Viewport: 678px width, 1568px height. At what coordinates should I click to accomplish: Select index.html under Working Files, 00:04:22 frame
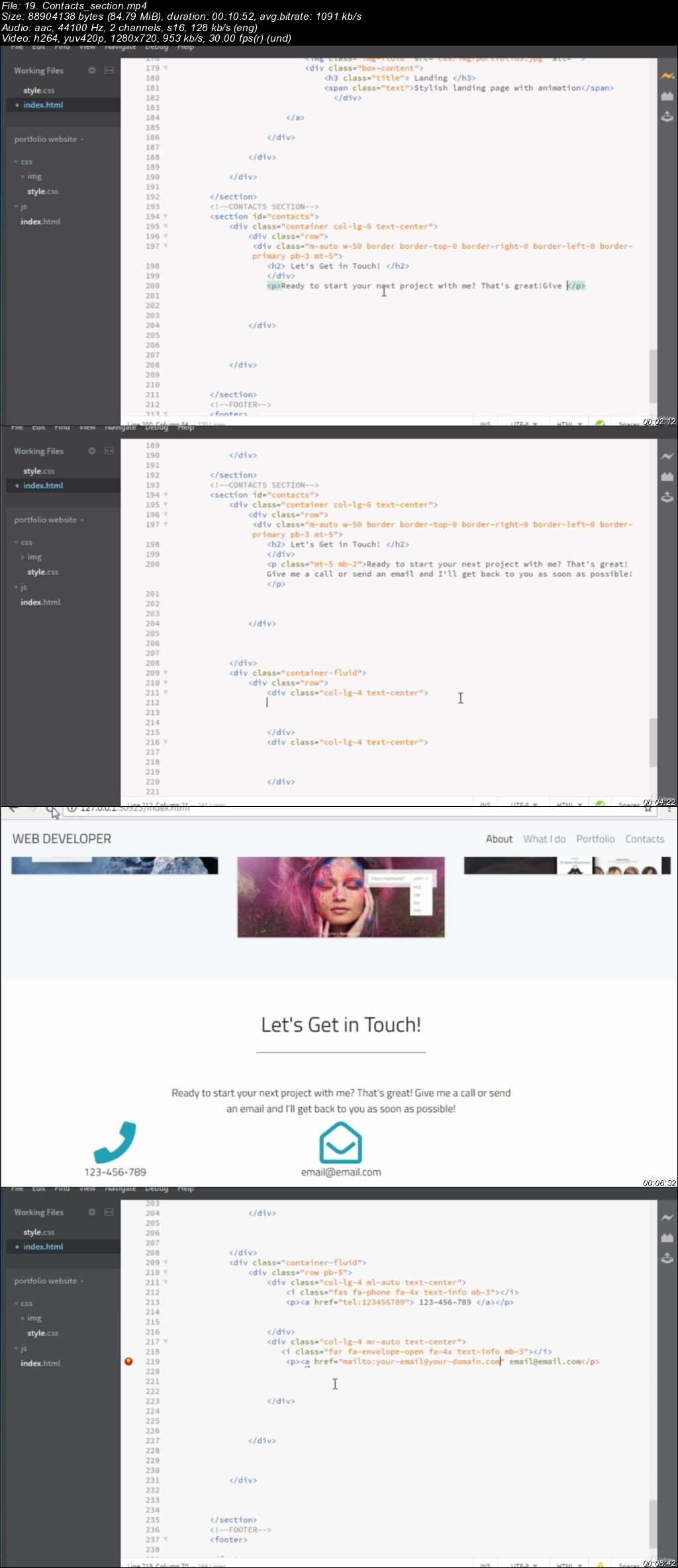[43, 485]
